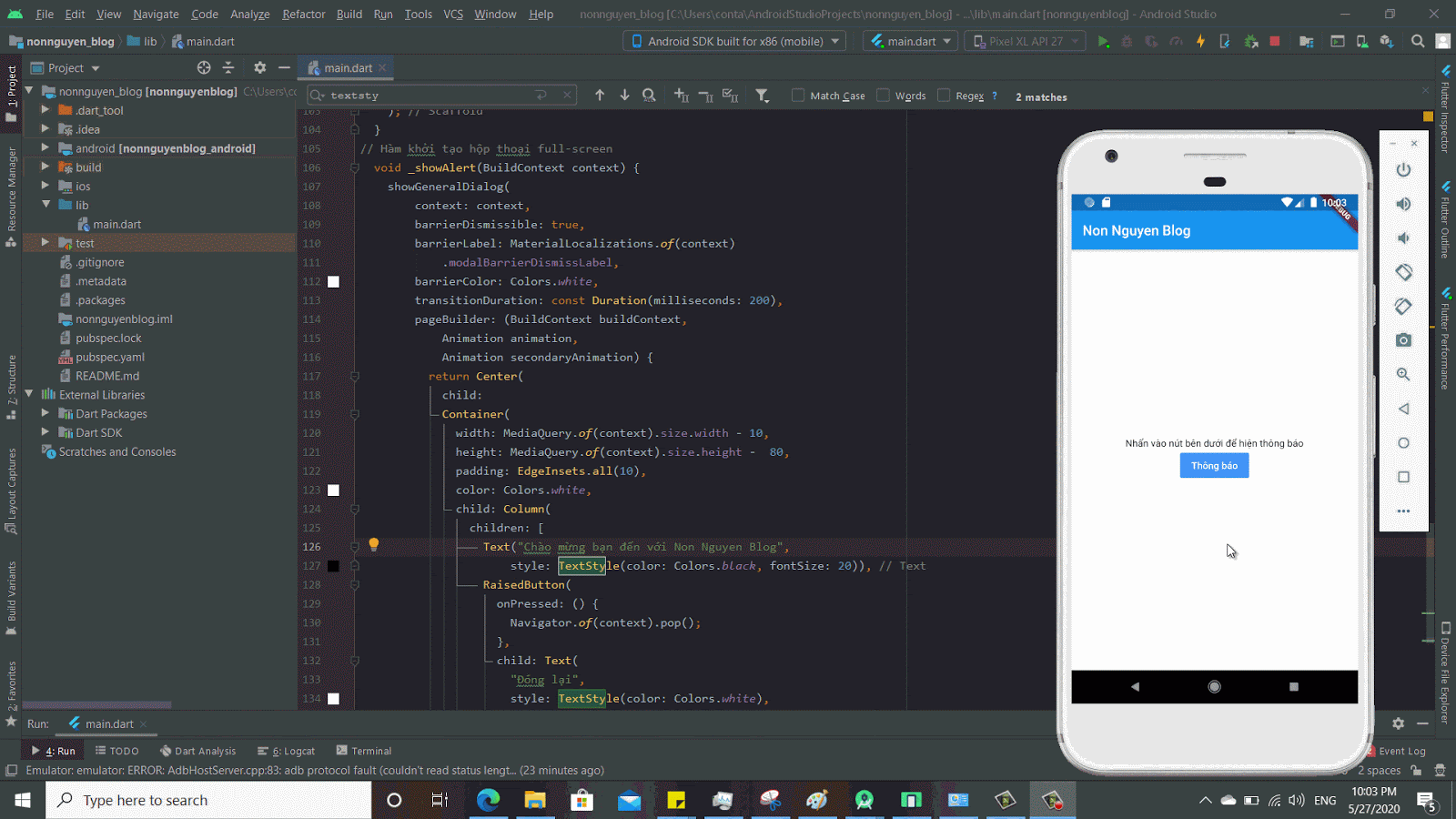This screenshot has height=819, width=1456.
Task: Open Flutter Attach phone icon in the toolbar
Action: (x=1225, y=41)
